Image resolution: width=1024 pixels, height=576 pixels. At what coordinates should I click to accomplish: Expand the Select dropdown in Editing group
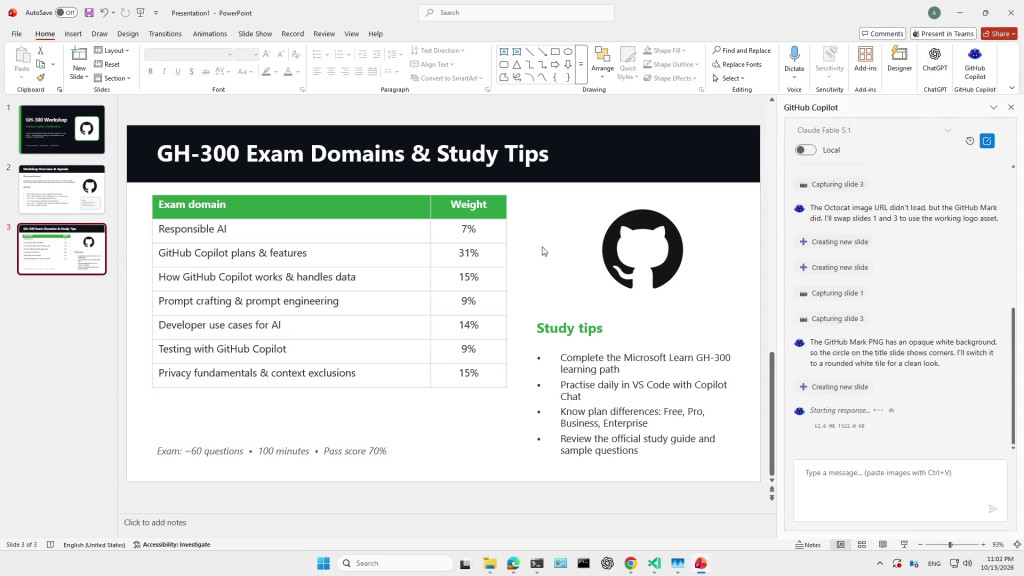(729, 78)
